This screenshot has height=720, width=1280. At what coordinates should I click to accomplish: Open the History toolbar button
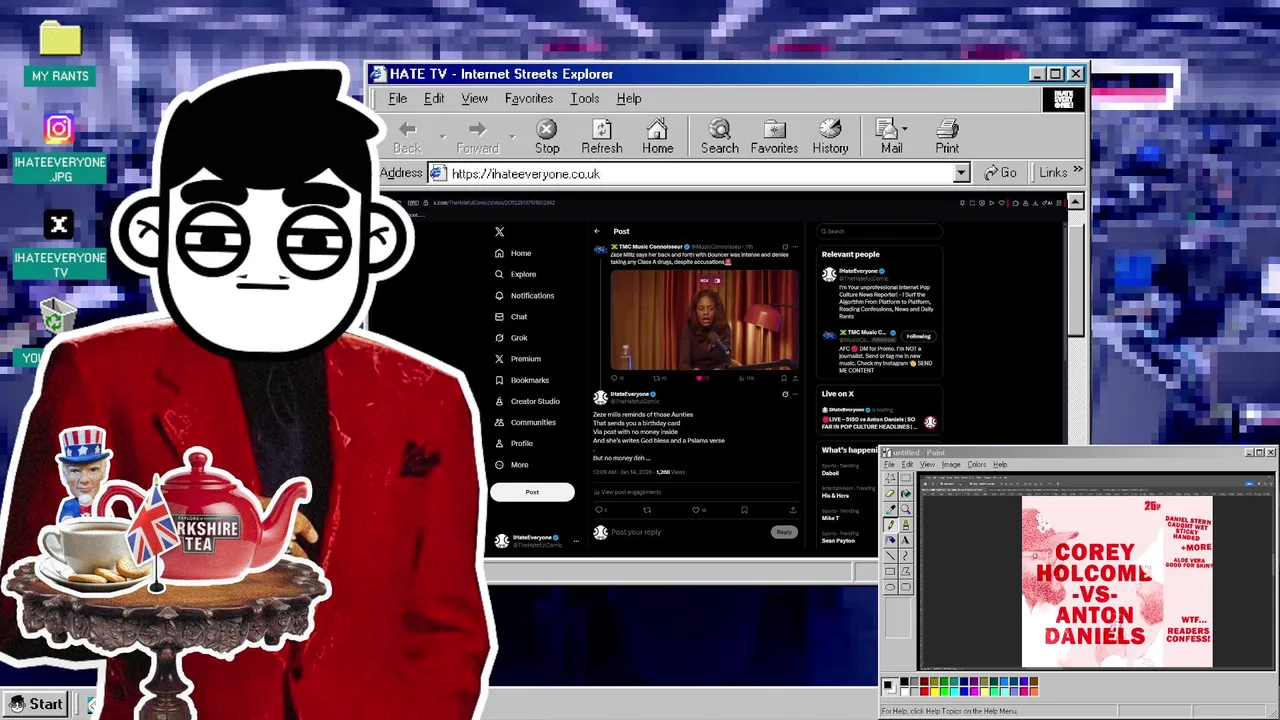pyautogui.click(x=830, y=137)
